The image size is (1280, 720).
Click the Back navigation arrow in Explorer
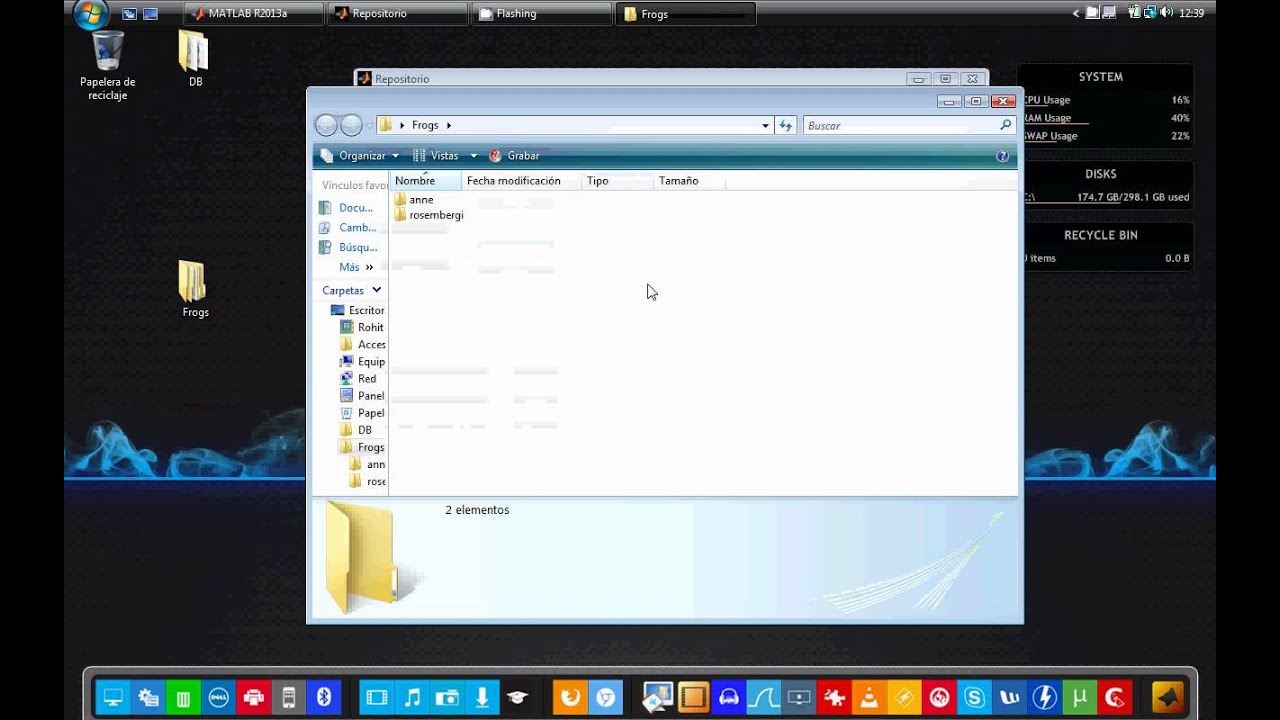coord(326,125)
